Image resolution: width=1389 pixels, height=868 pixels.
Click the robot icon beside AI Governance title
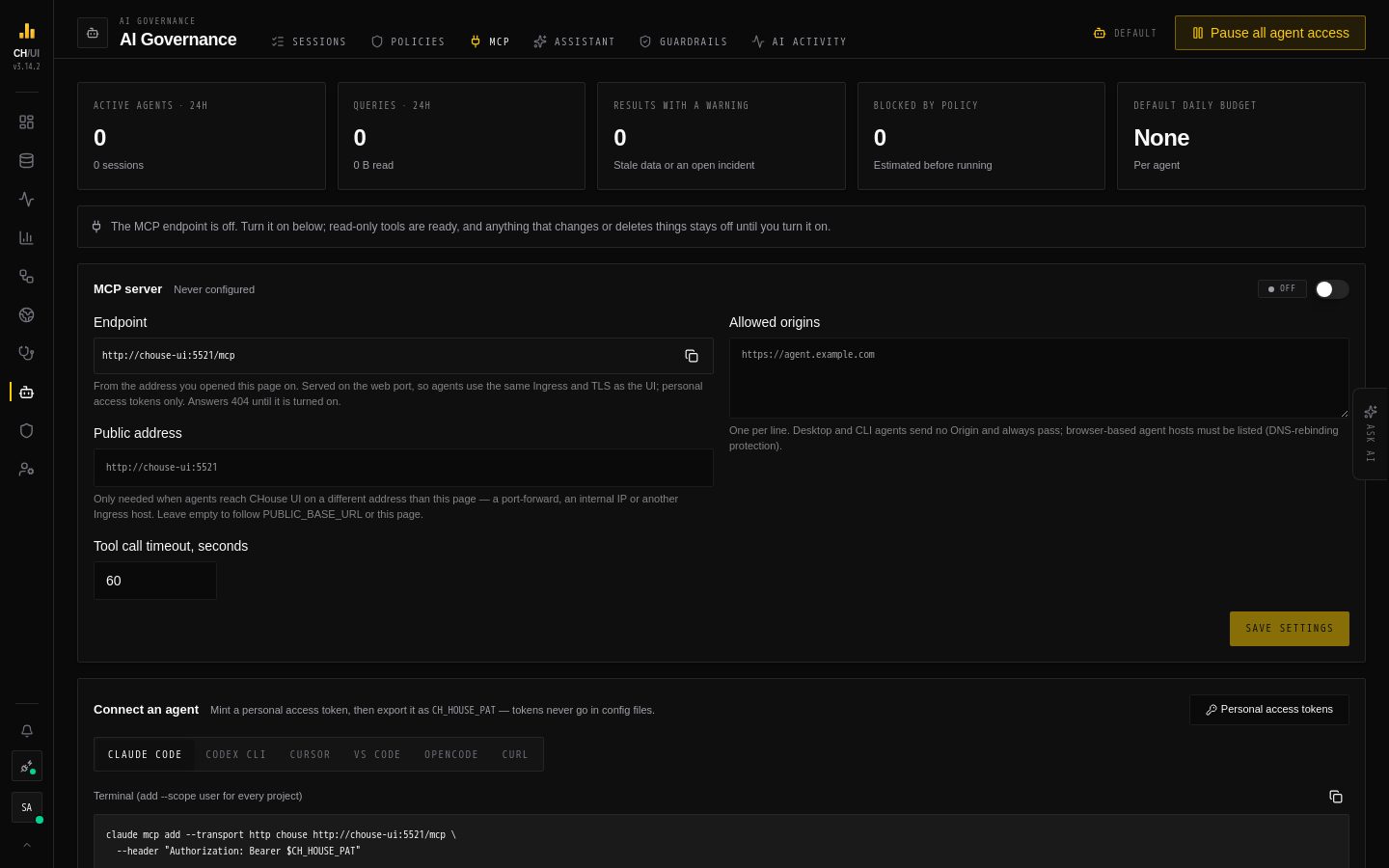[x=93, y=33]
